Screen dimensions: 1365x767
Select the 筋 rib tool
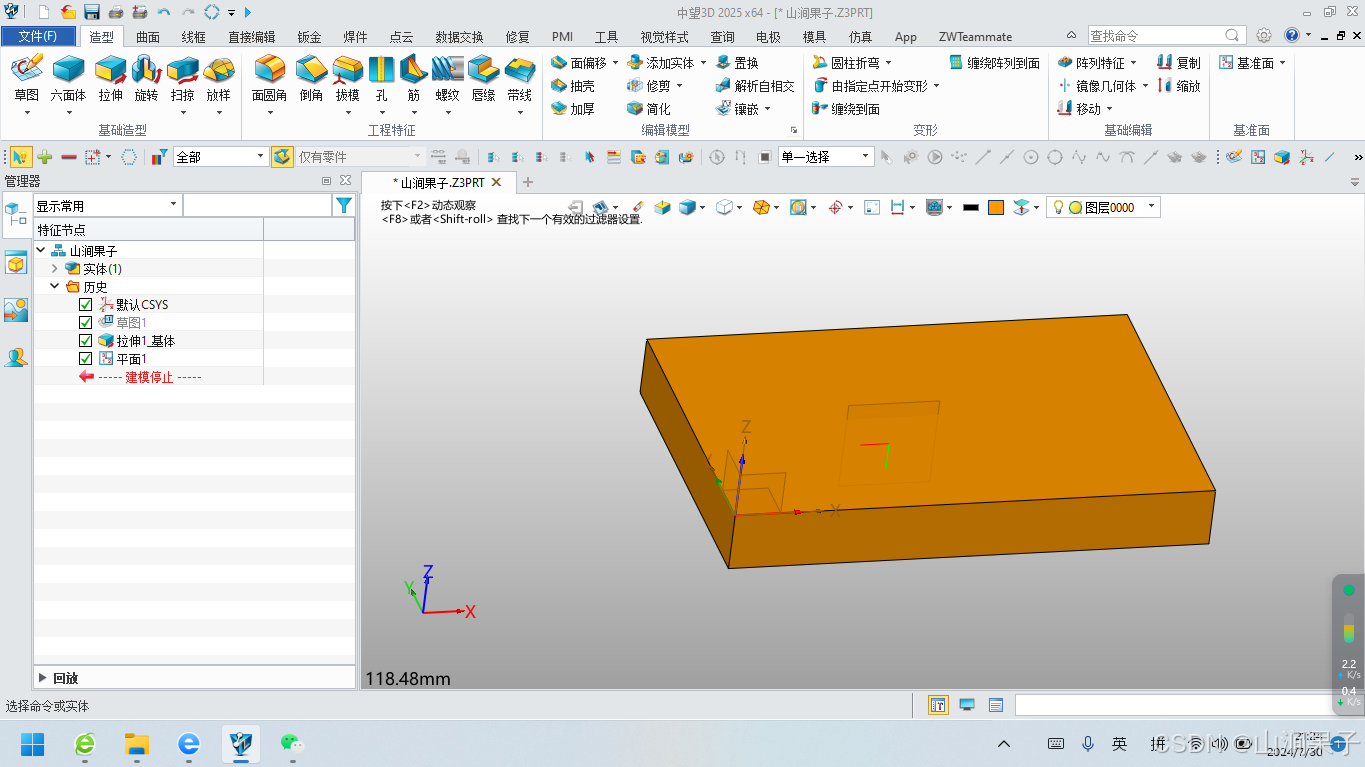[x=413, y=79]
